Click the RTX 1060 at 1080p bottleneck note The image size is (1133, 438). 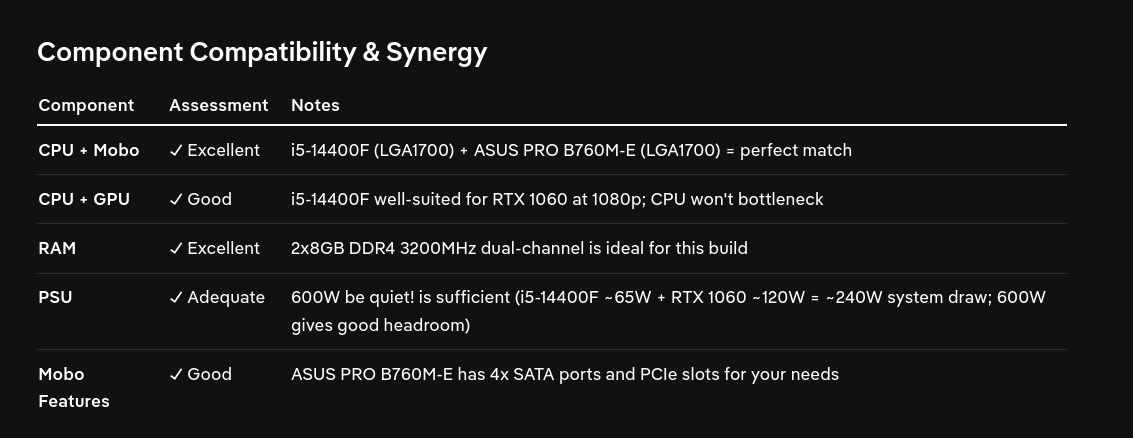coord(557,199)
